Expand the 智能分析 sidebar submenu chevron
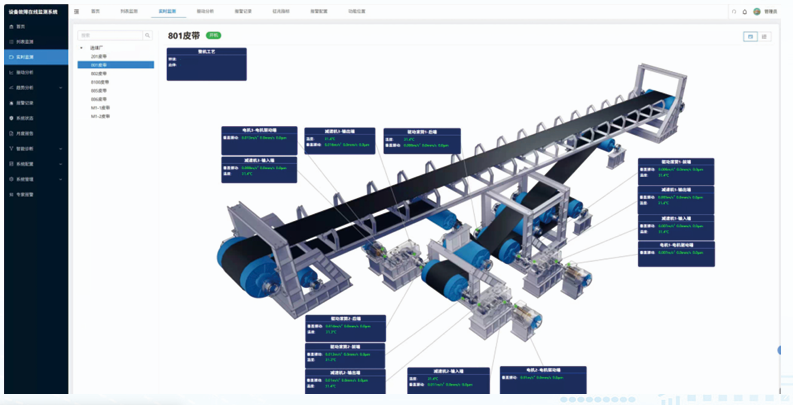This screenshot has width=801, height=405. tap(61, 149)
